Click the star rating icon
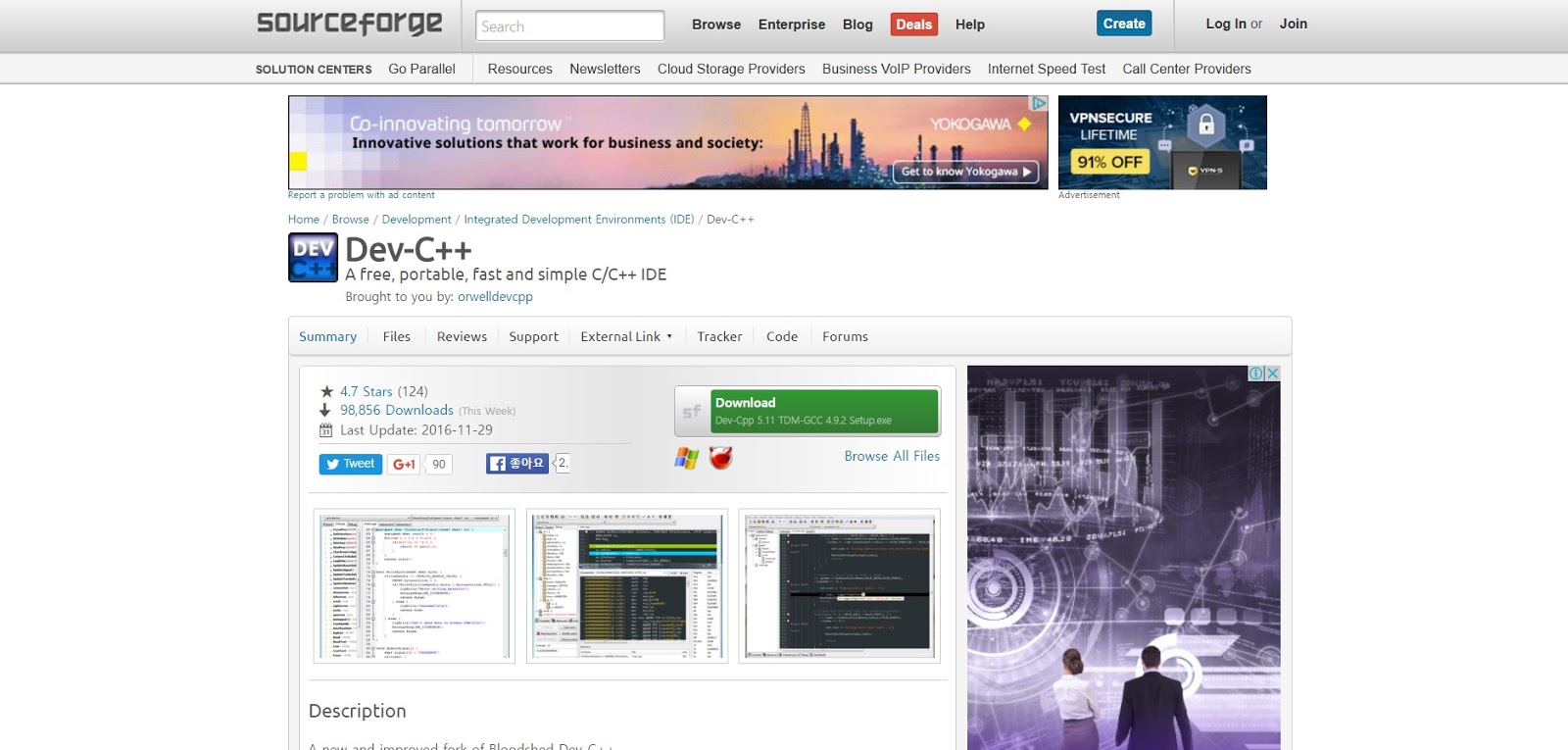Viewport: 1568px width, 750px height. click(326, 391)
